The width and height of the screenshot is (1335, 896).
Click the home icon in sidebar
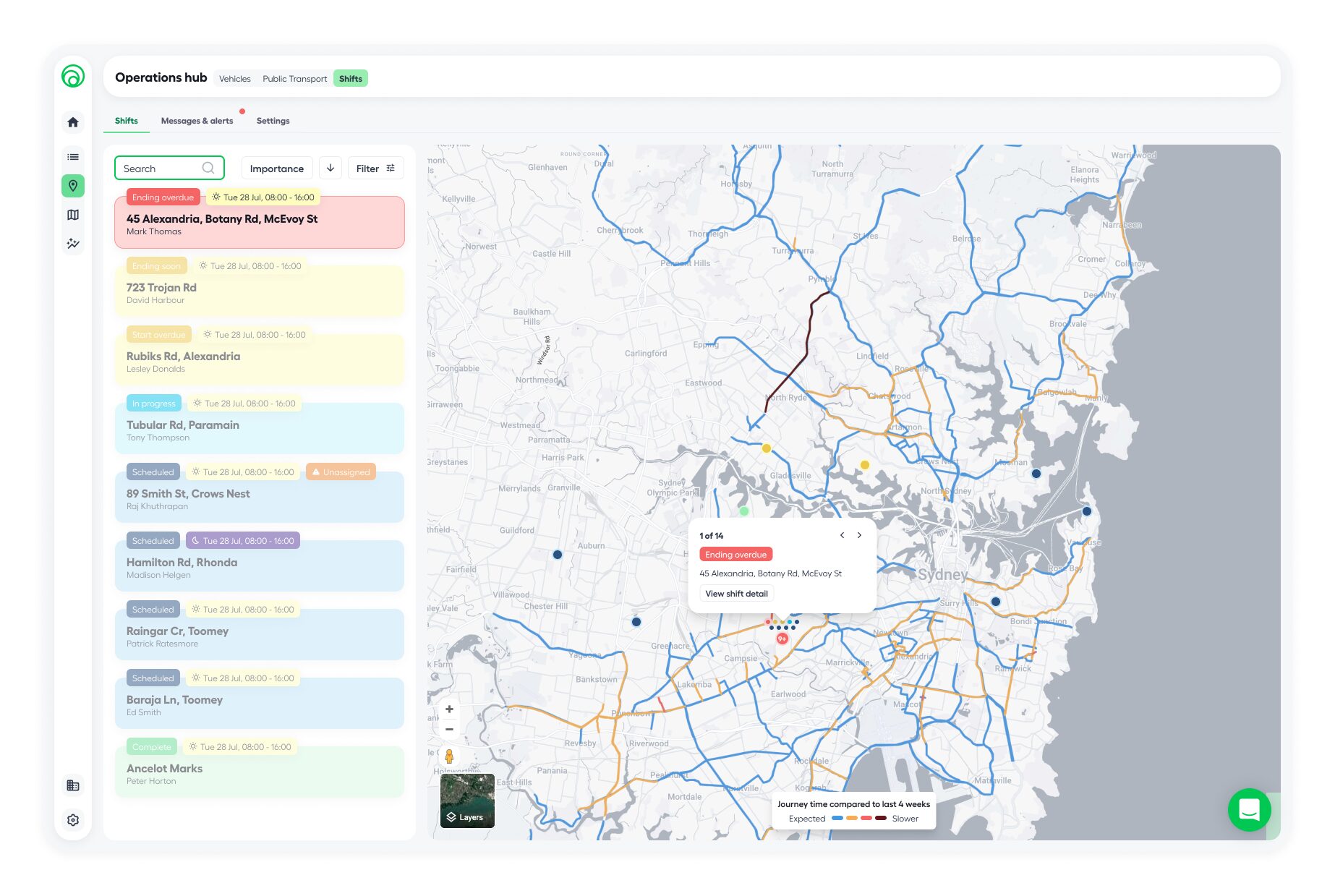pyautogui.click(x=73, y=122)
